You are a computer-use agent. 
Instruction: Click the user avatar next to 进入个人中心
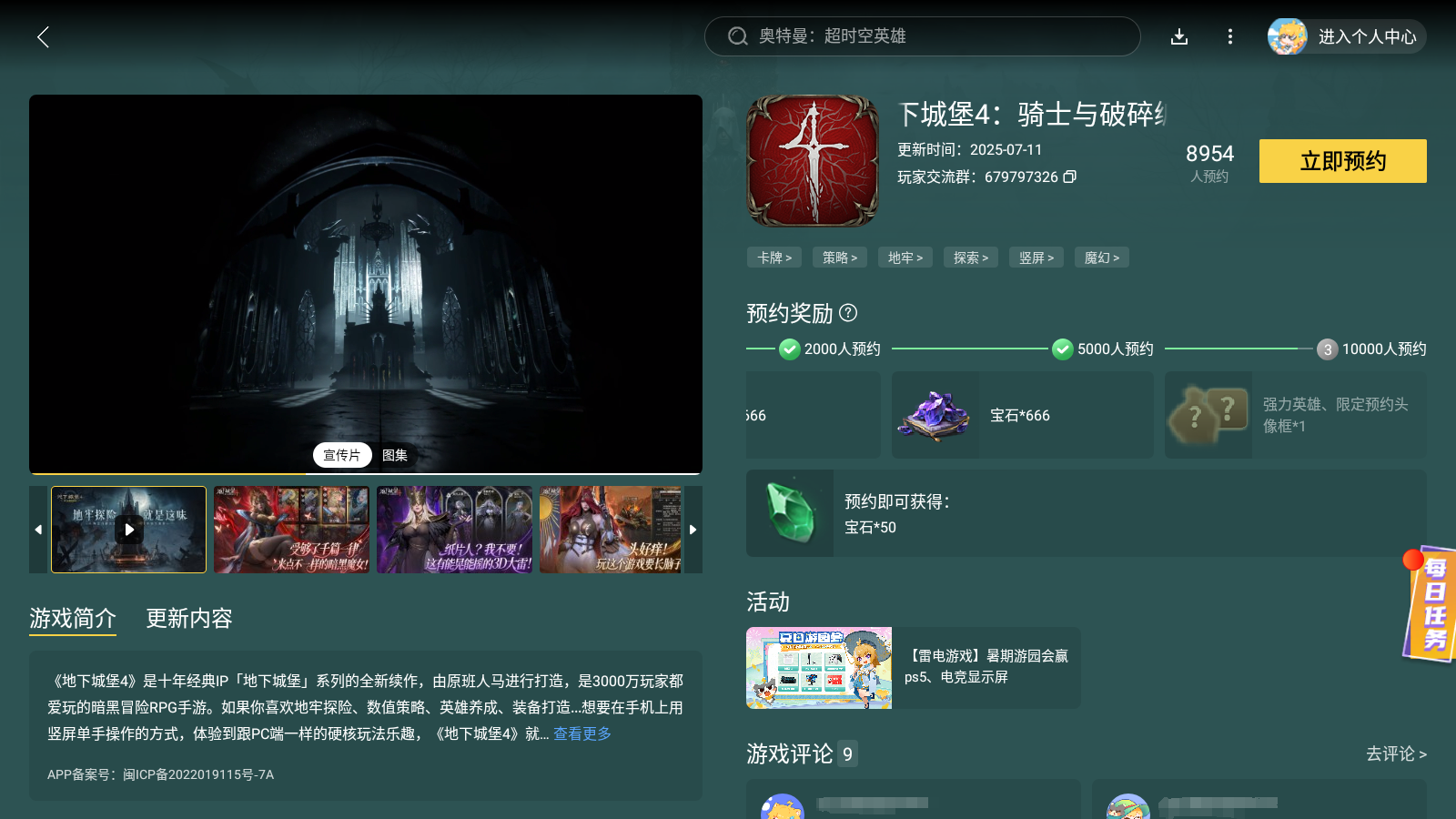point(1286,37)
